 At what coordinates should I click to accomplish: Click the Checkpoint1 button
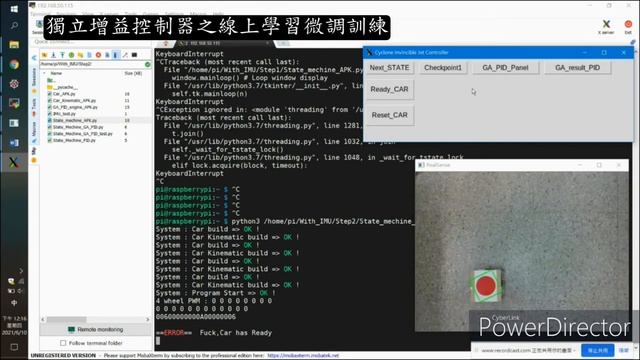coord(443,67)
